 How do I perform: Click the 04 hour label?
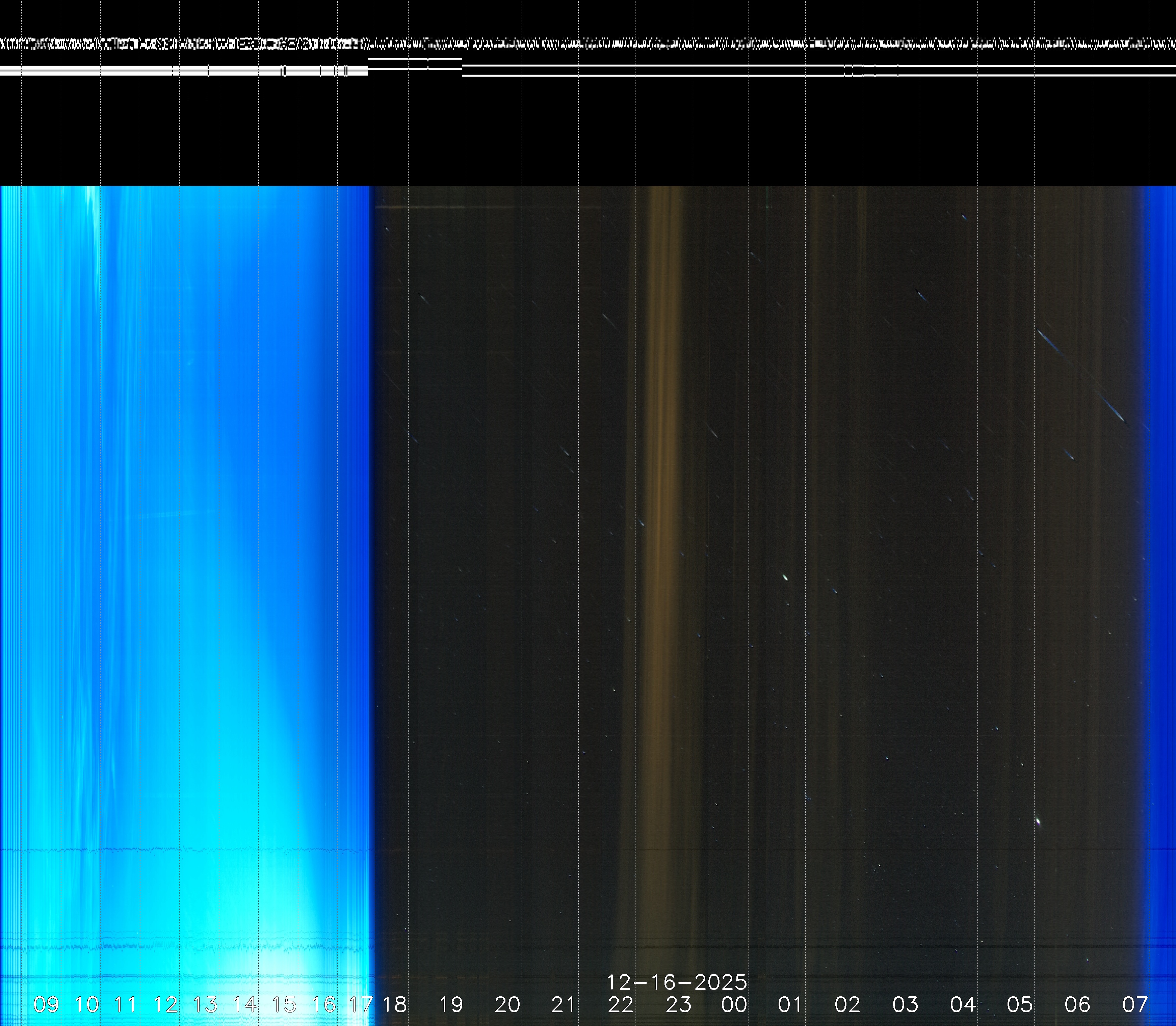tap(963, 1004)
